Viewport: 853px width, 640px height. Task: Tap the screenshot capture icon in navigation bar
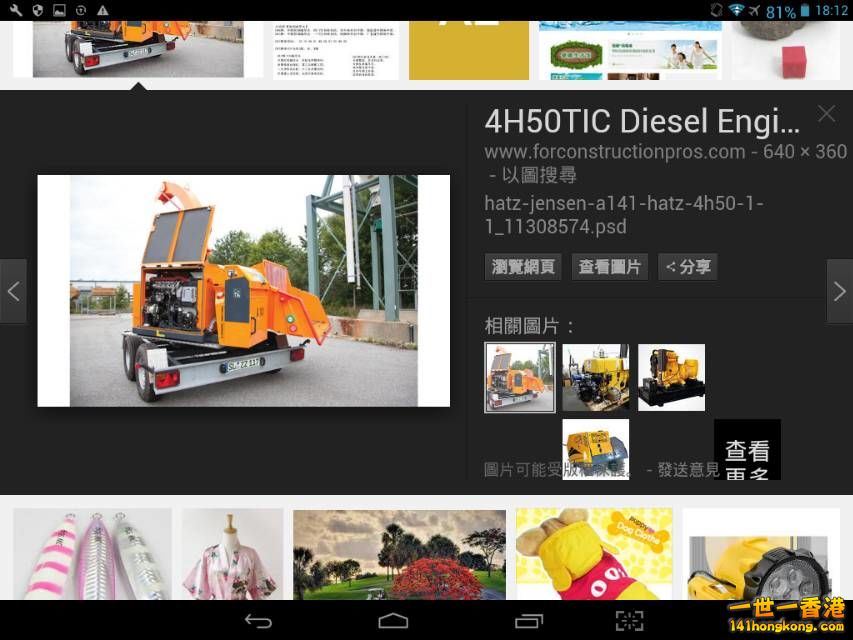(629, 621)
